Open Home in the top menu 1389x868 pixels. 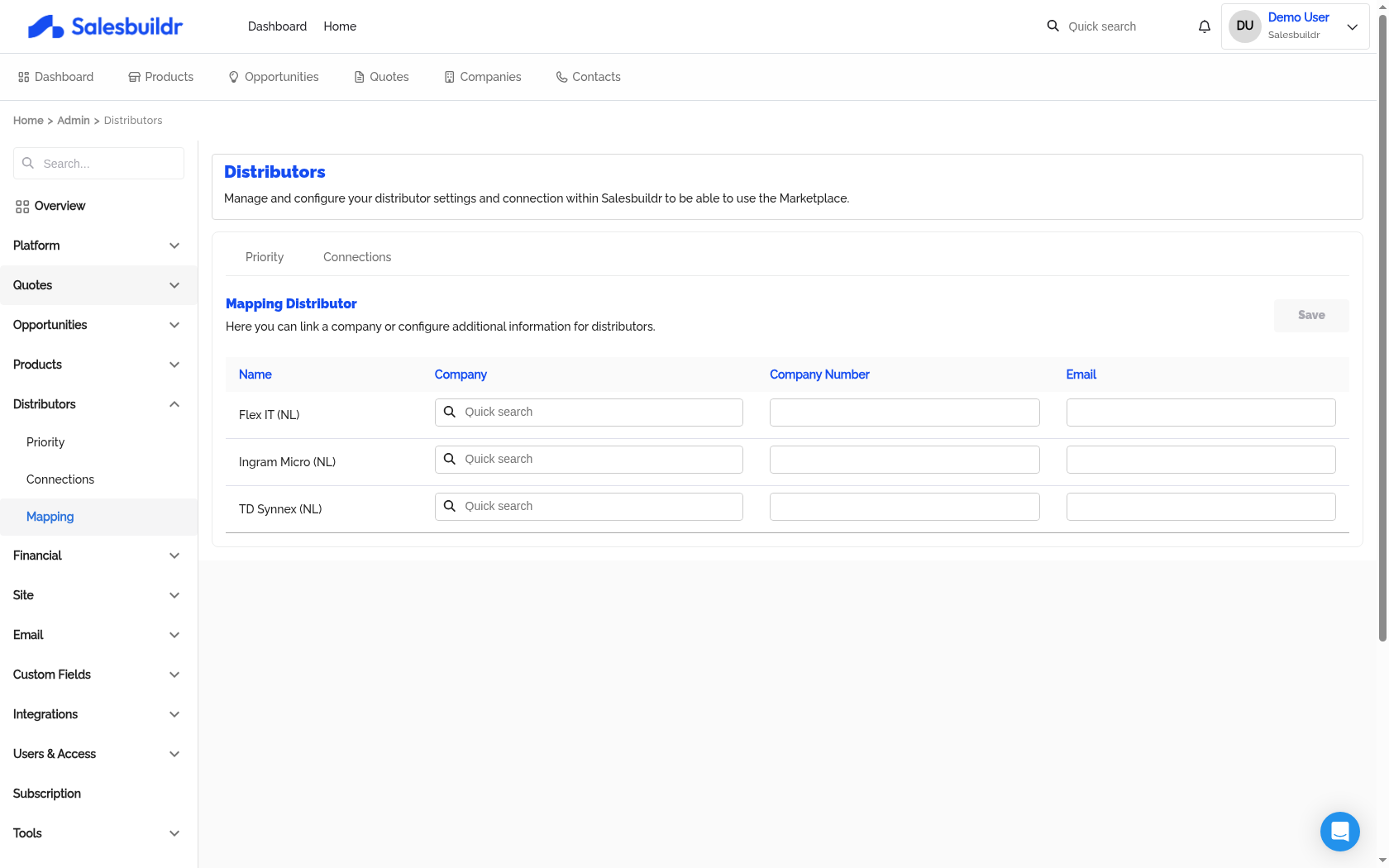click(x=340, y=26)
